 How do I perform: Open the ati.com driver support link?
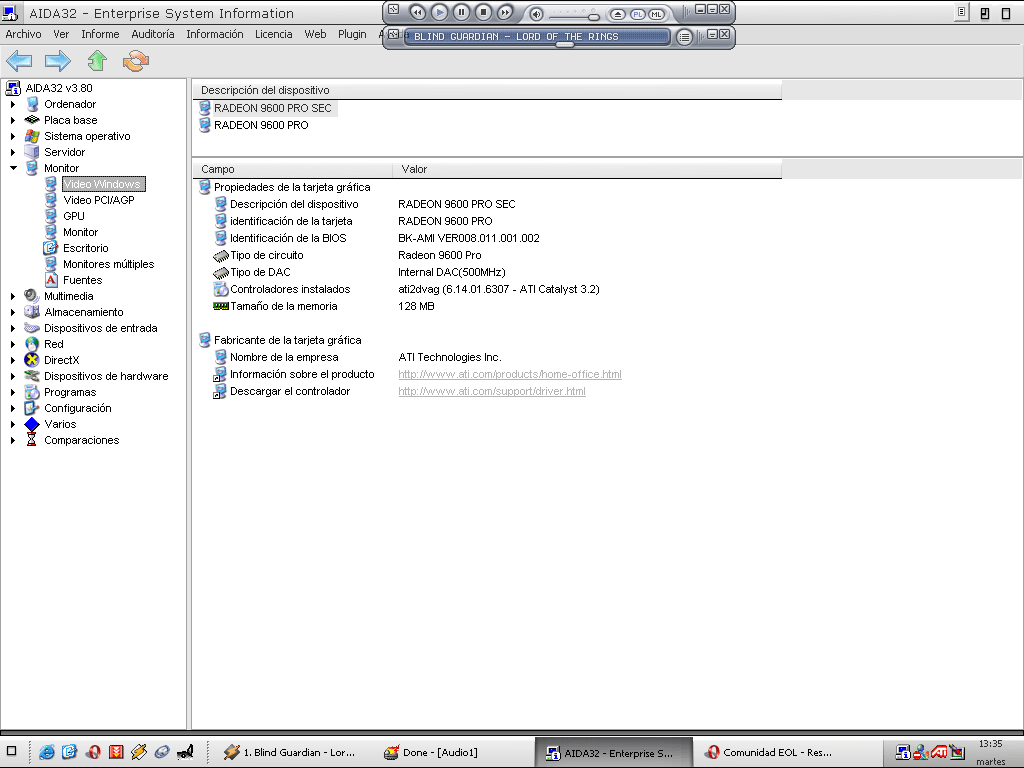(492, 392)
